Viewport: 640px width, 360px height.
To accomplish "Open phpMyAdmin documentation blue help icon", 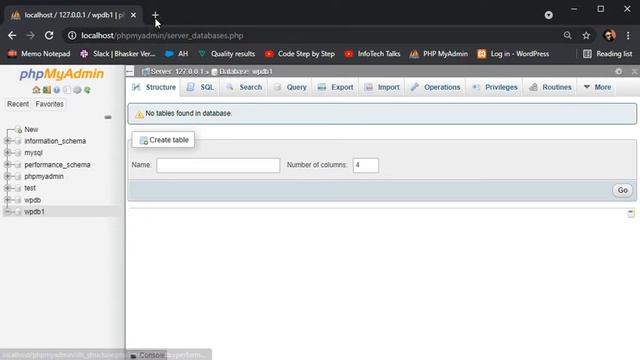I will (57, 90).
